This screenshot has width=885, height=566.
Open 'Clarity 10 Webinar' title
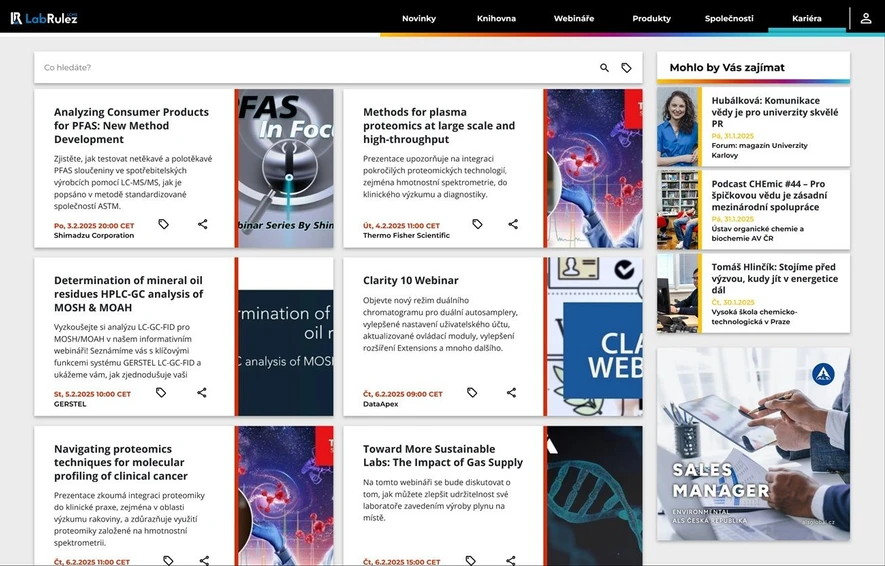point(410,280)
